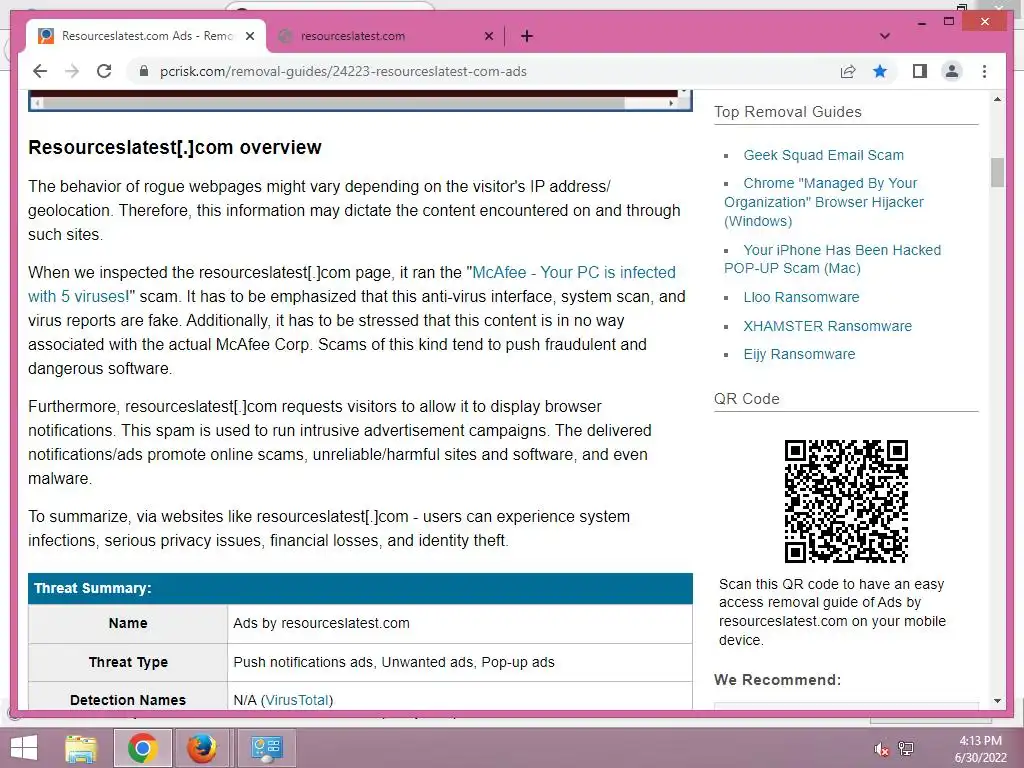Click the Chrome taskbar icon

coord(143,748)
